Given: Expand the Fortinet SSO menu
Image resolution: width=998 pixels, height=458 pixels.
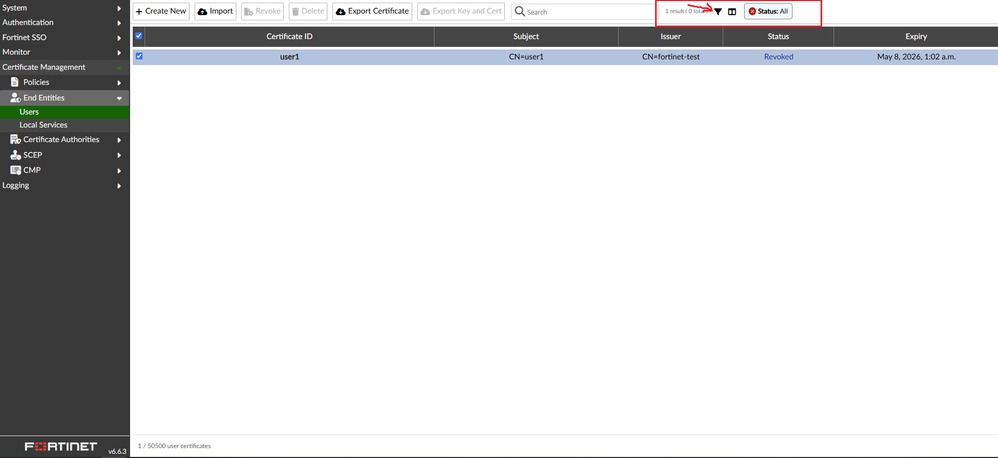Looking at the screenshot, I should click(64, 38).
